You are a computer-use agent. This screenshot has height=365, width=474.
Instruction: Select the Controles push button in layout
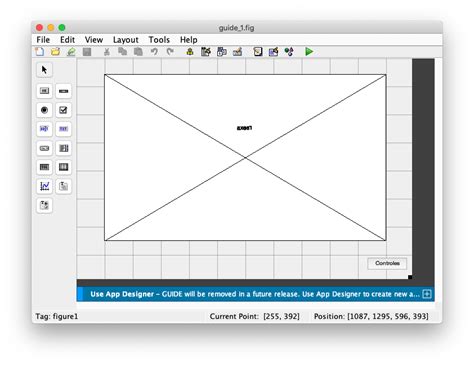[387, 263]
